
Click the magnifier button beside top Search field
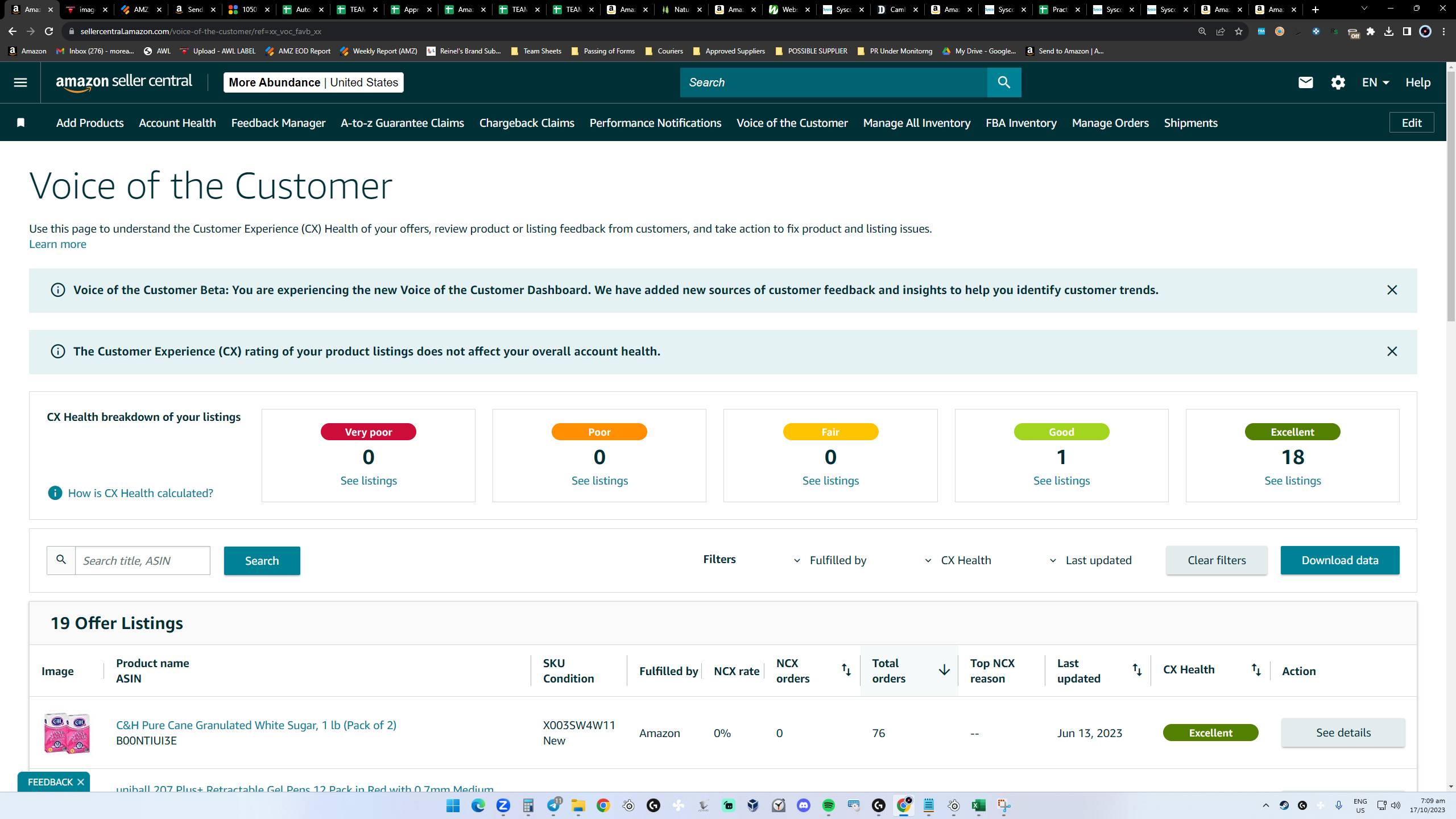click(1004, 82)
